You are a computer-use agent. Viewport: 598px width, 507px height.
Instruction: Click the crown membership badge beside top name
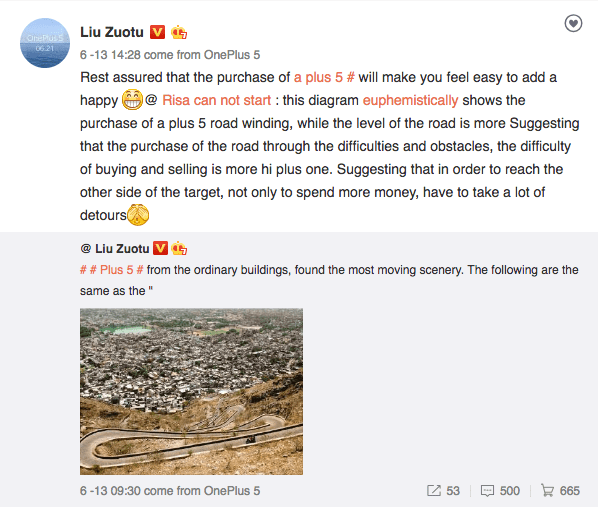[x=179, y=32]
